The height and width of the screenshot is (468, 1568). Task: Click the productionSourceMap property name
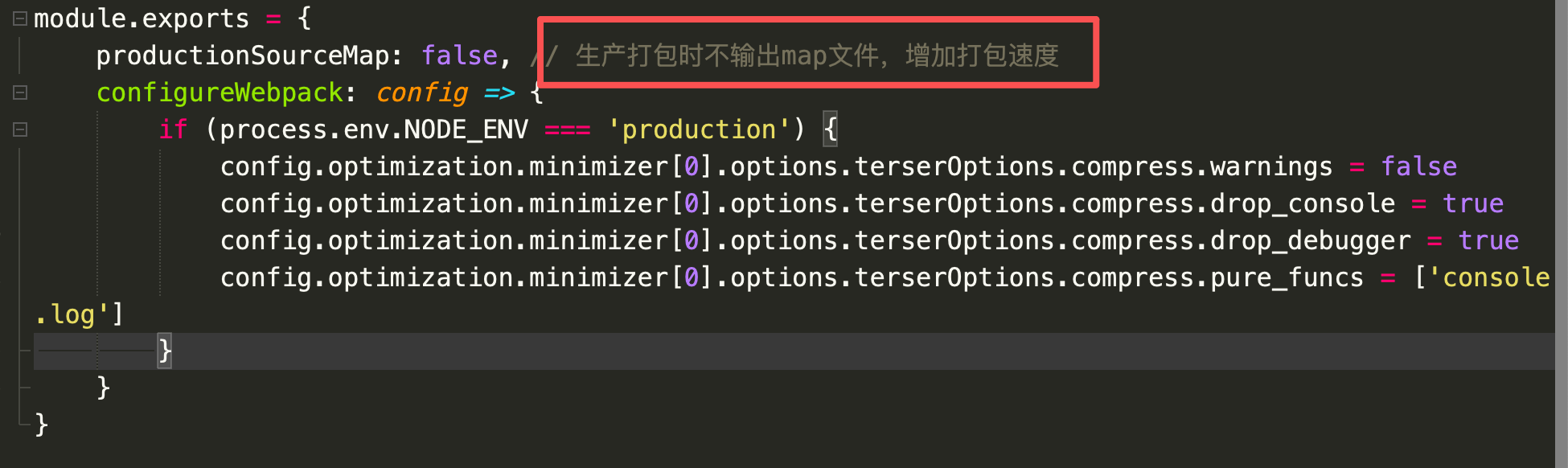pos(243,55)
